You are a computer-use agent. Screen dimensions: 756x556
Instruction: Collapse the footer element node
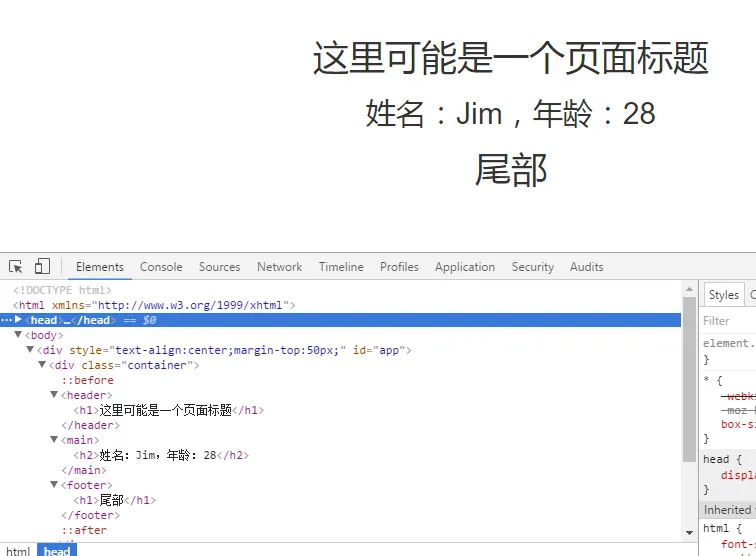tap(54, 484)
